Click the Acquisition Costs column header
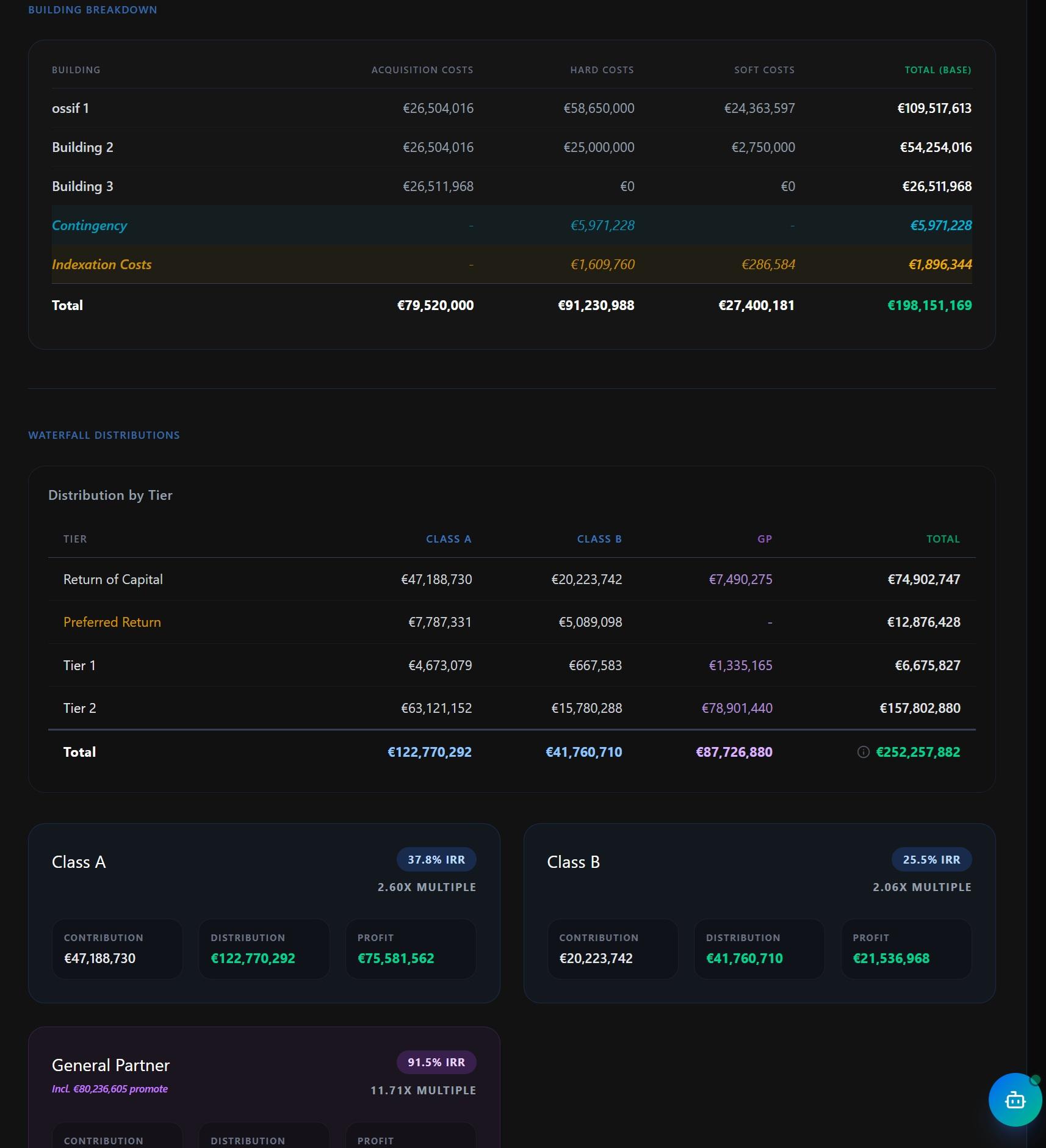This screenshot has width=1046, height=1148. point(422,70)
